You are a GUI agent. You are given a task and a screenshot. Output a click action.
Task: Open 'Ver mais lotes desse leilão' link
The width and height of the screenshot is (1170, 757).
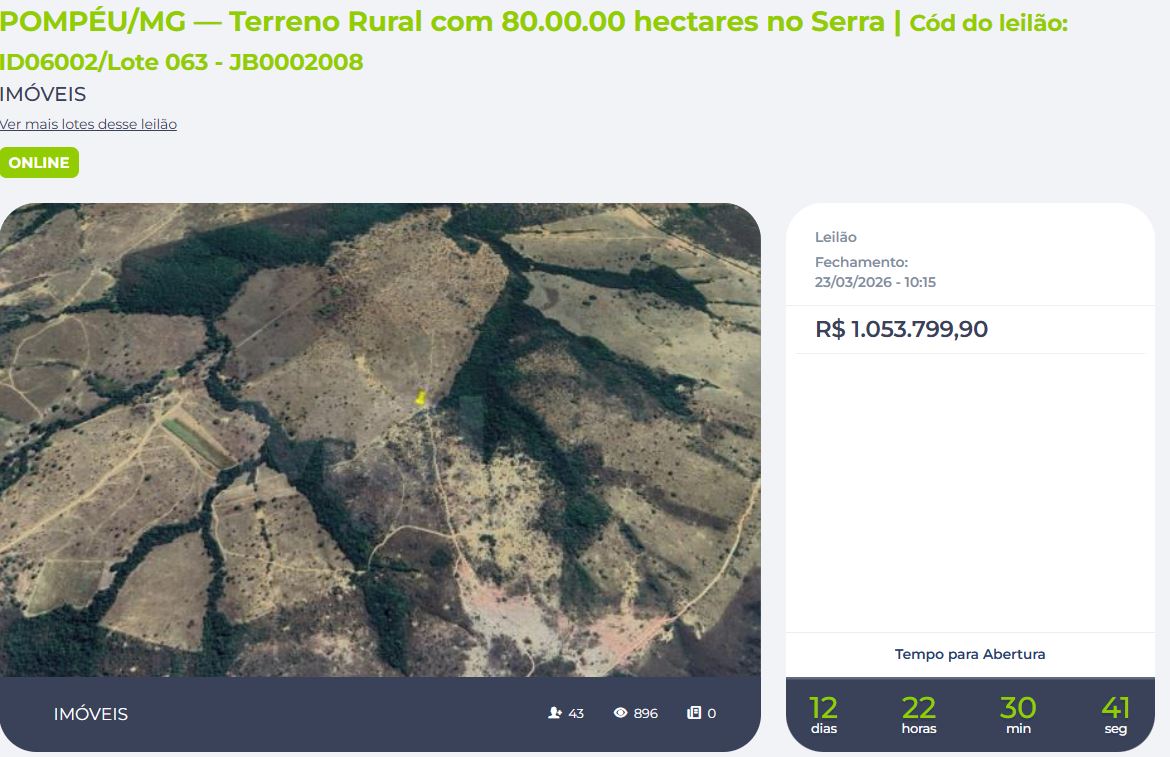(88, 125)
